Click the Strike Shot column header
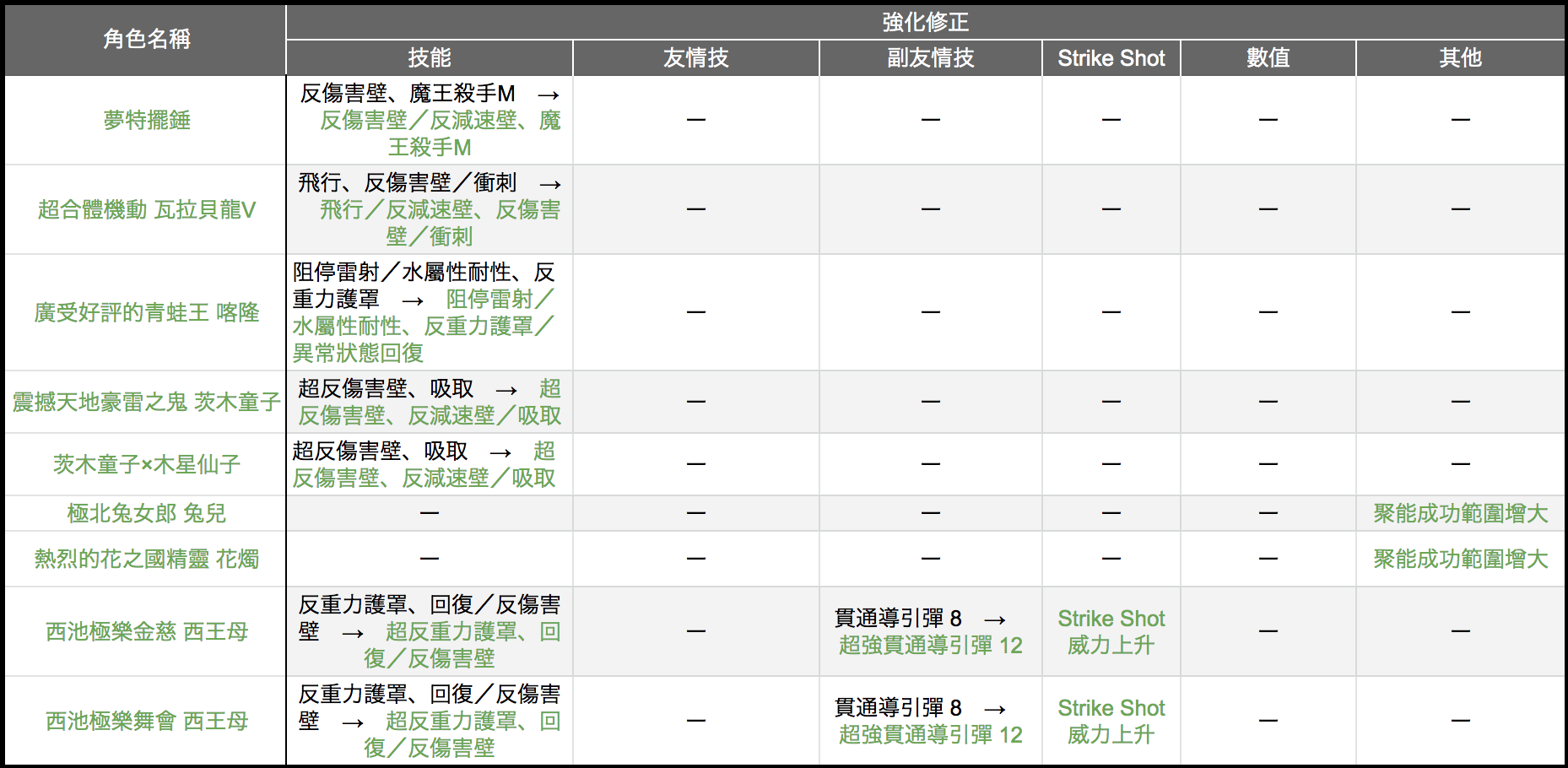The width and height of the screenshot is (1568, 768). (x=1111, y=58)
